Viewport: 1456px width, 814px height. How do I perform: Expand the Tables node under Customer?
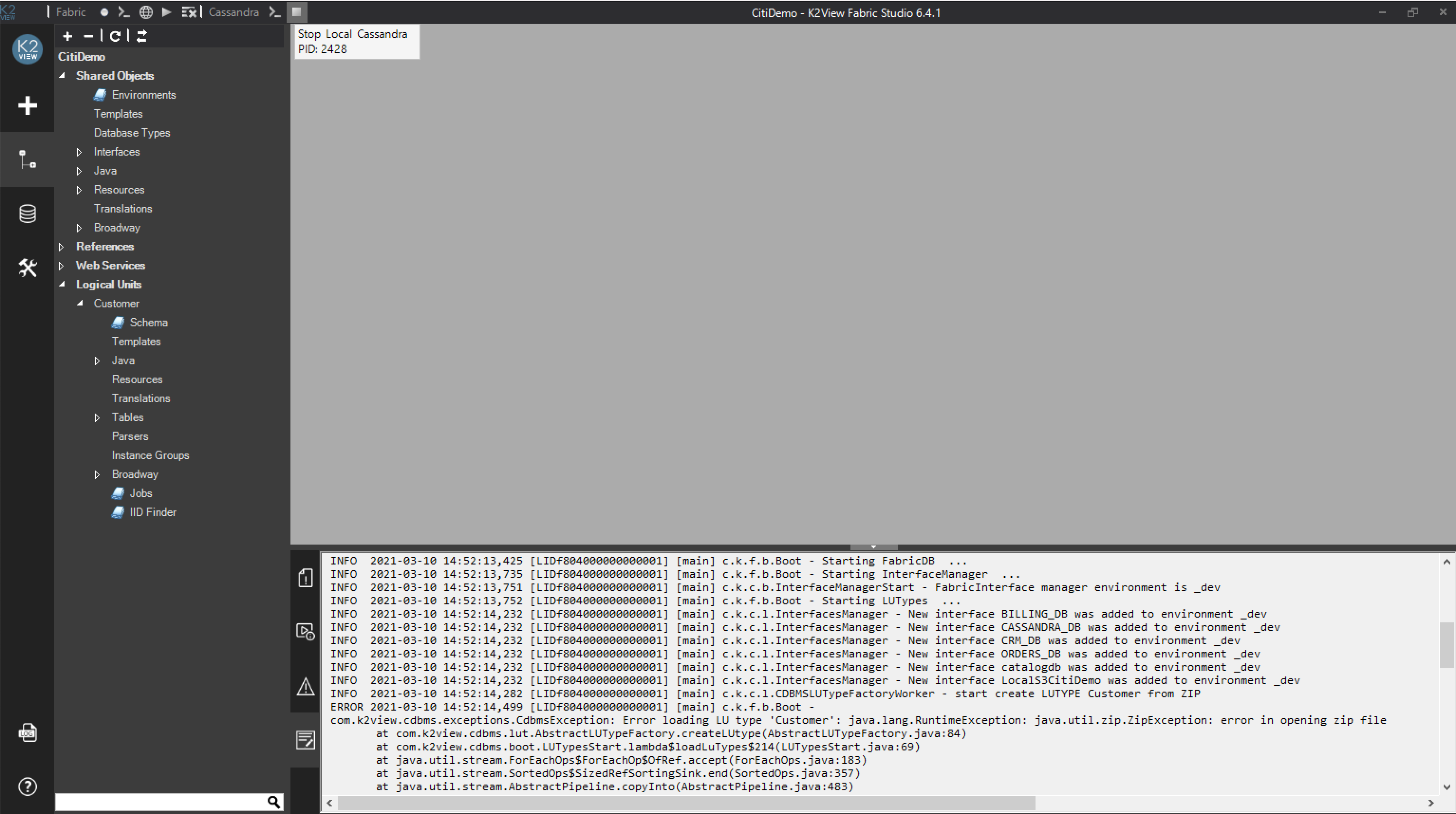97,417
